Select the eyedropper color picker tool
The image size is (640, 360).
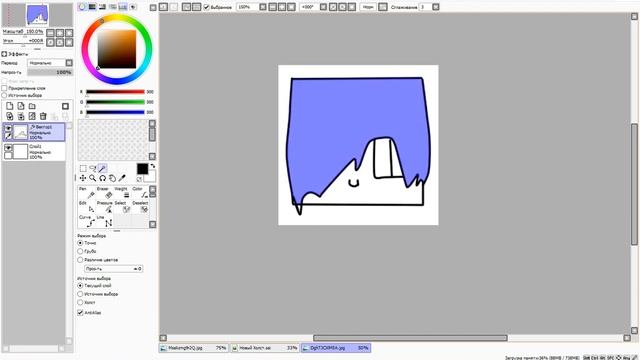122,178
